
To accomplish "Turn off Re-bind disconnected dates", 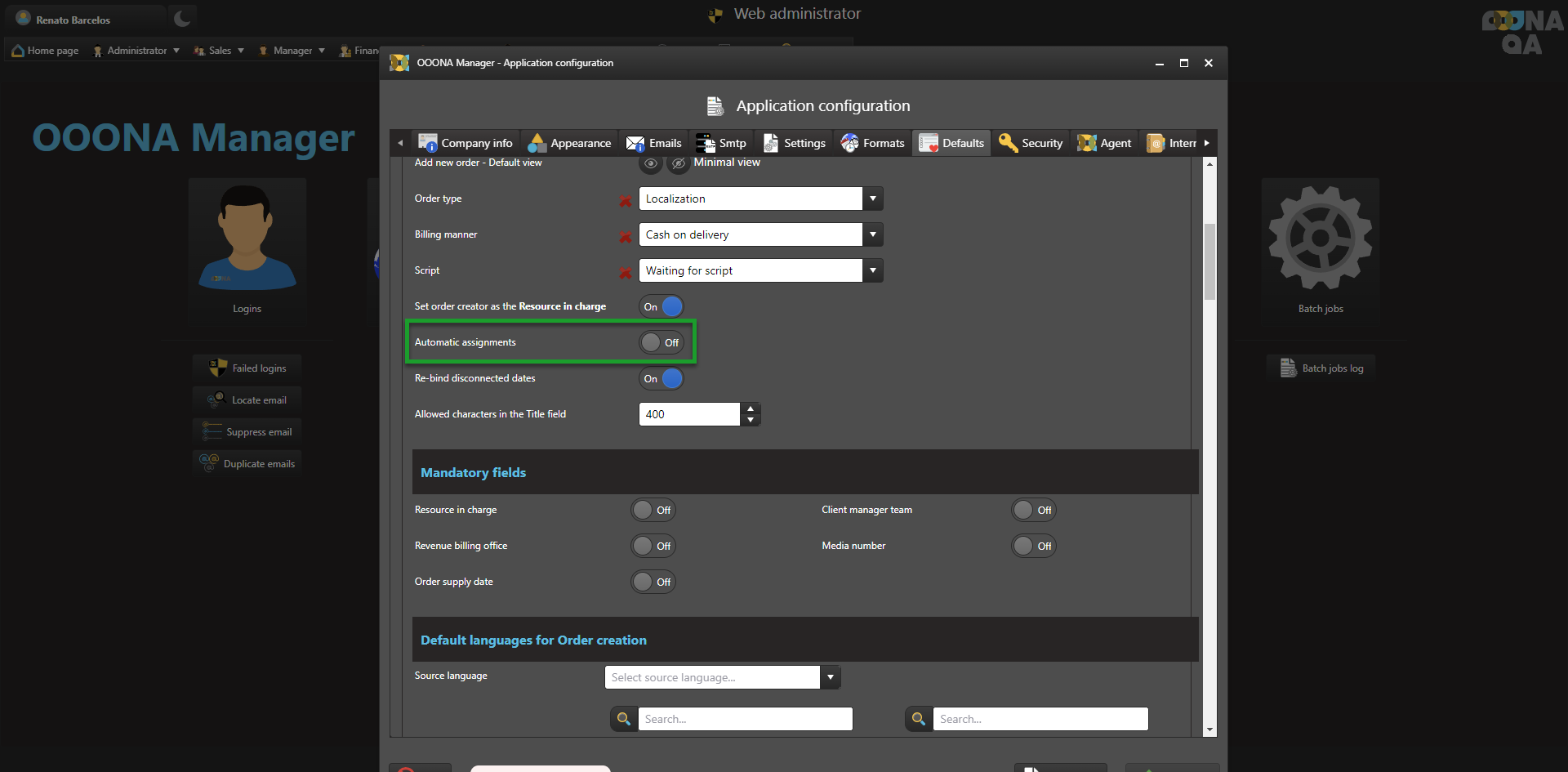I will [661, 378].
